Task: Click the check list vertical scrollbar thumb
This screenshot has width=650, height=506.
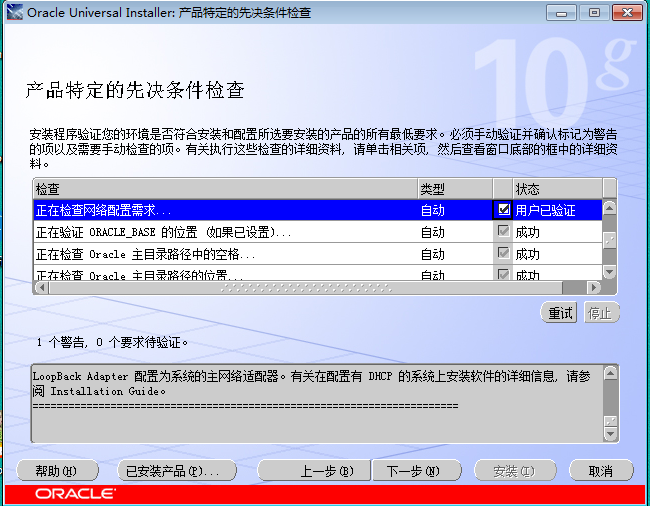Action: point(609,240)
